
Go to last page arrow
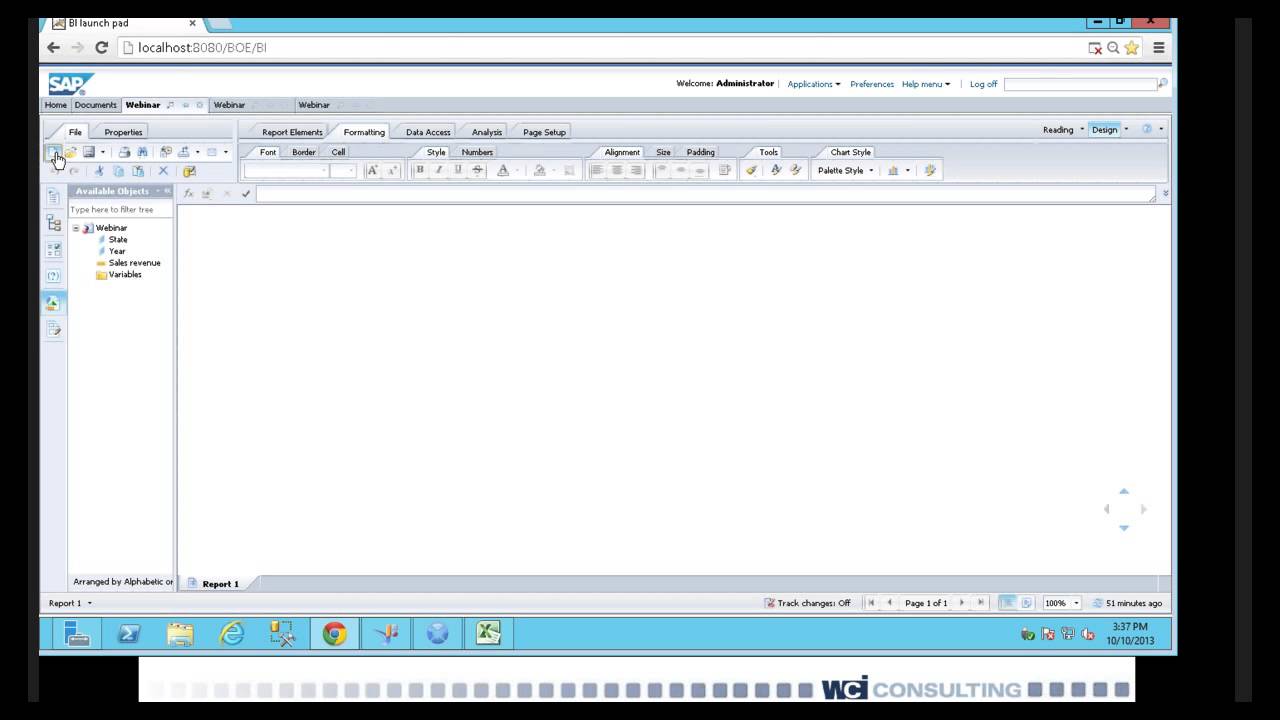click(980, 603)
